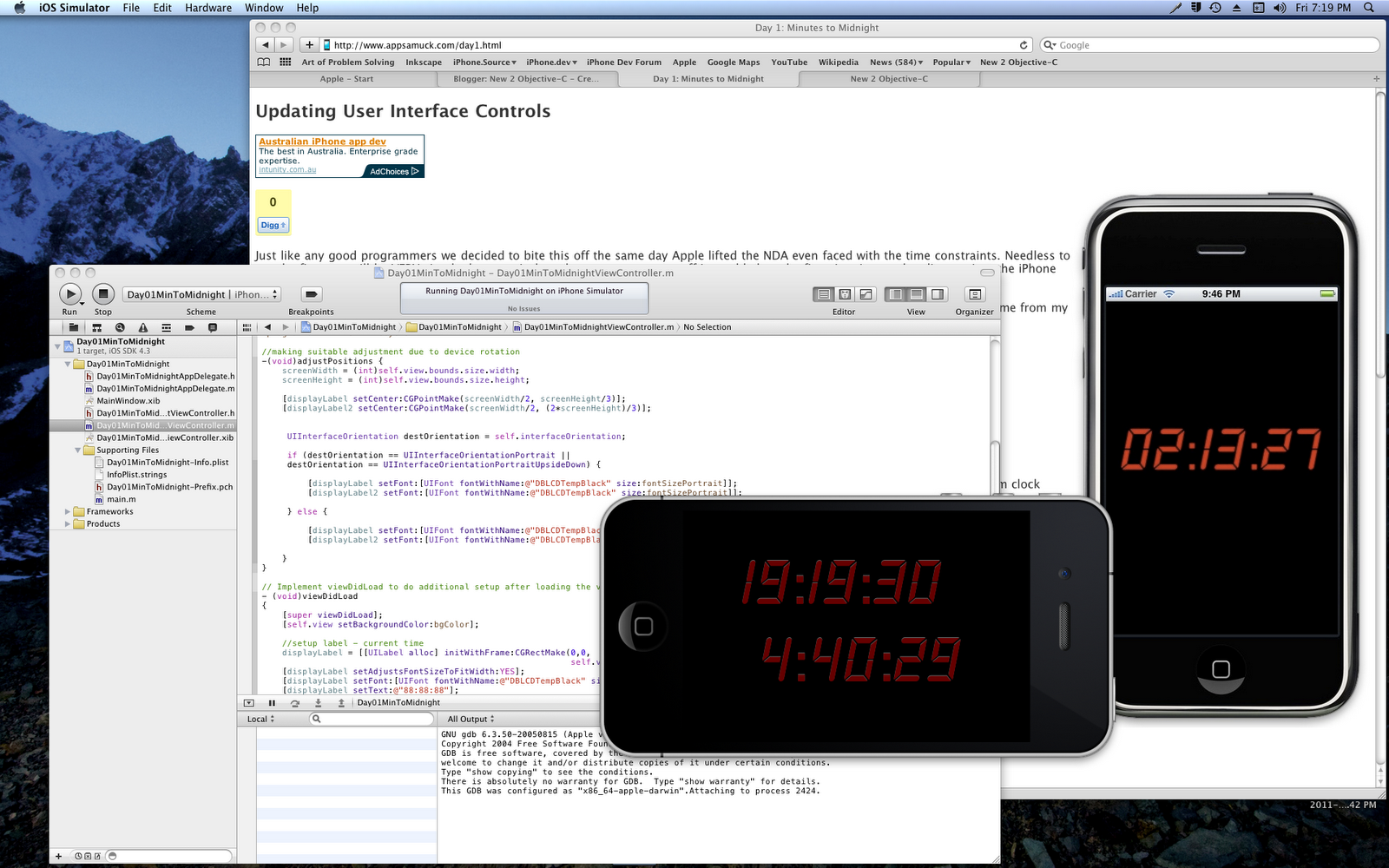Add new file with plus button in navigator
The height and width of the screenshot is (868, 1389).
[x=59, y=856]
